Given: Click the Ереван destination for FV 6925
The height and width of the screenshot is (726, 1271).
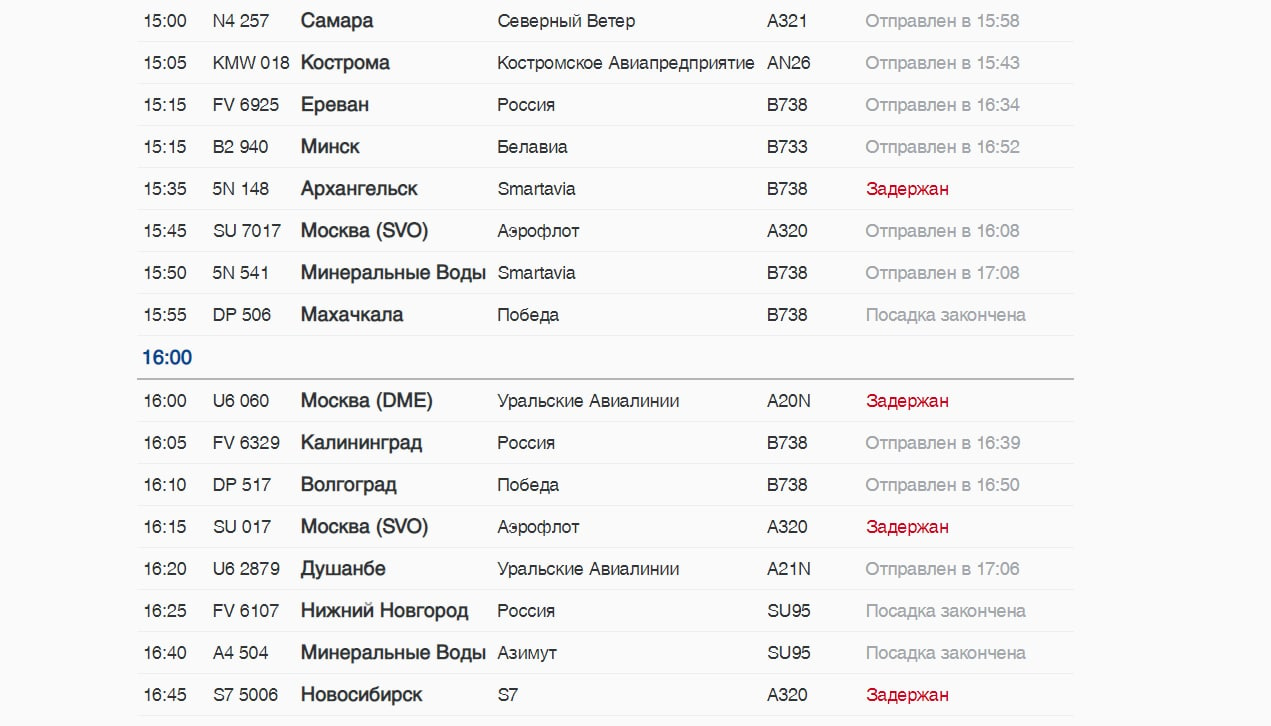Looking at the screenshot, I should click(334, 105).
